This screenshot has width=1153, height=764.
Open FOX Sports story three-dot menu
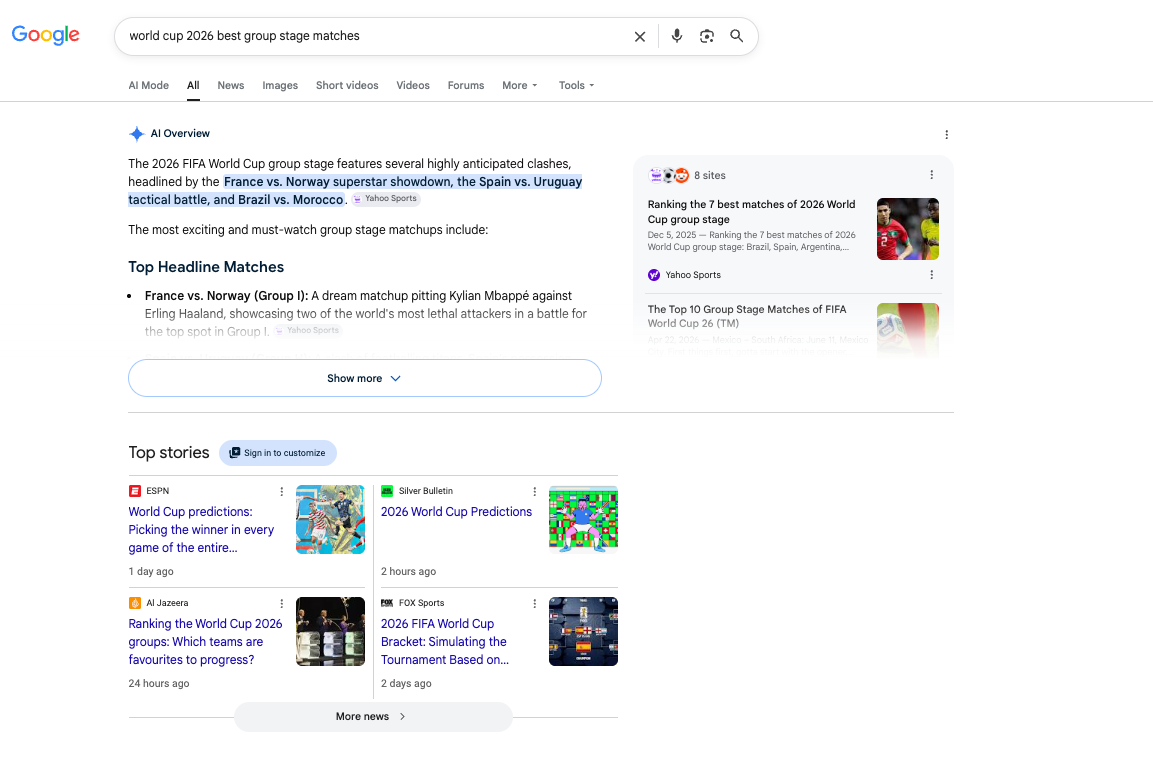(535, 603)
